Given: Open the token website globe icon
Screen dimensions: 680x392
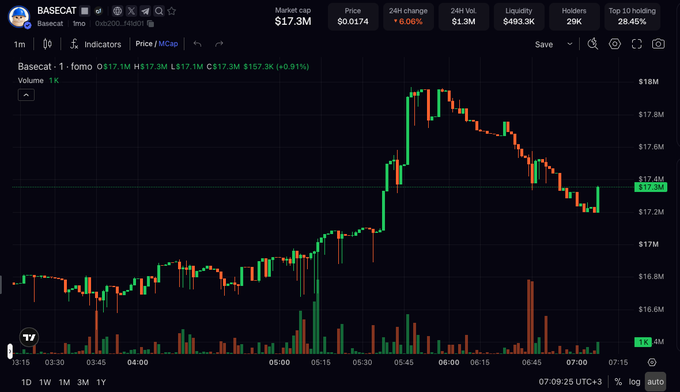Looking at the screenshot, I should 117,11.
